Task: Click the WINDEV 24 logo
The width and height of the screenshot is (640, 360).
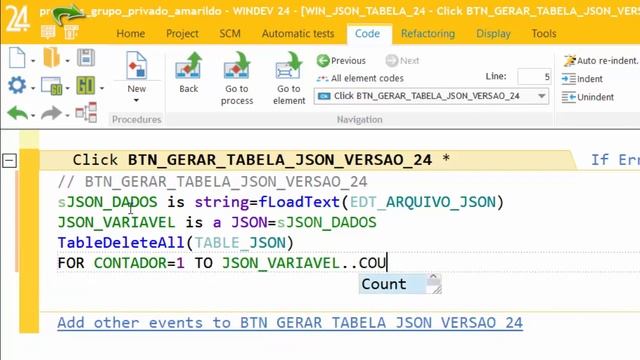Action: click(x=18, y=18)
